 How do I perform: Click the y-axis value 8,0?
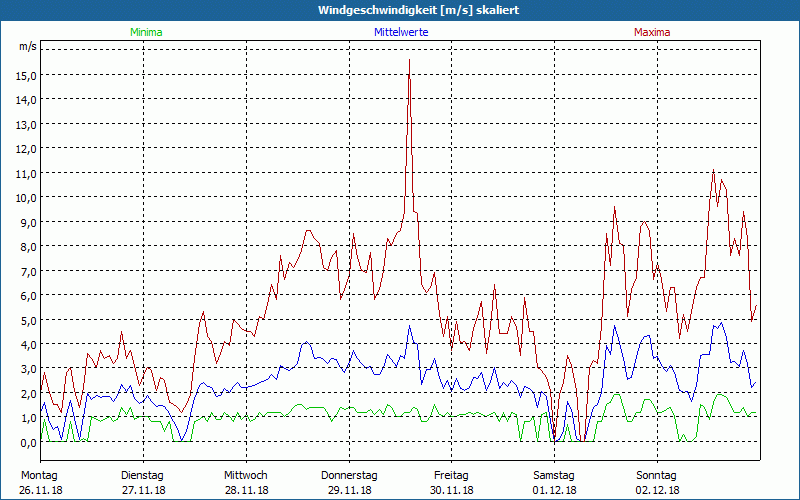pos(28,247)
